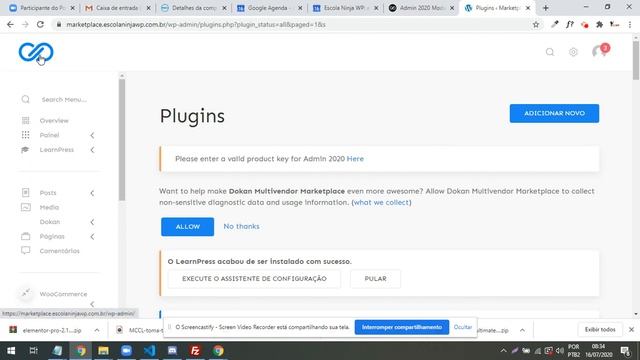
Task: Open Chrome extensions puzzle icon
Action: 599,24
